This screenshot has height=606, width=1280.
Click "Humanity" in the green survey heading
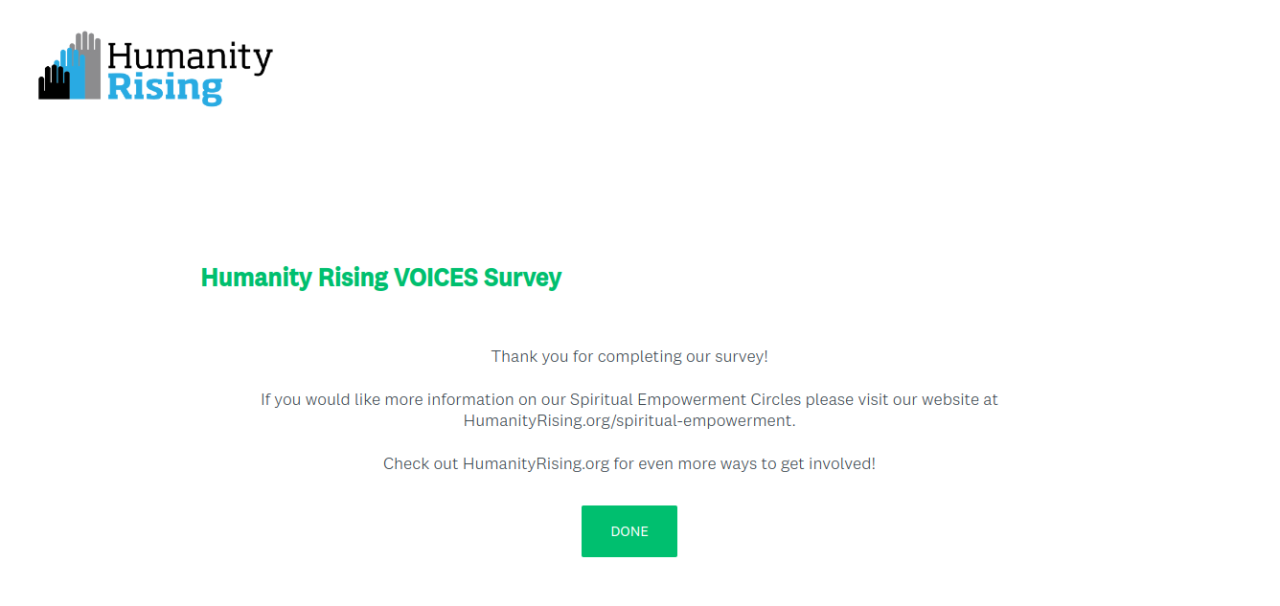[x=256, y=277]
